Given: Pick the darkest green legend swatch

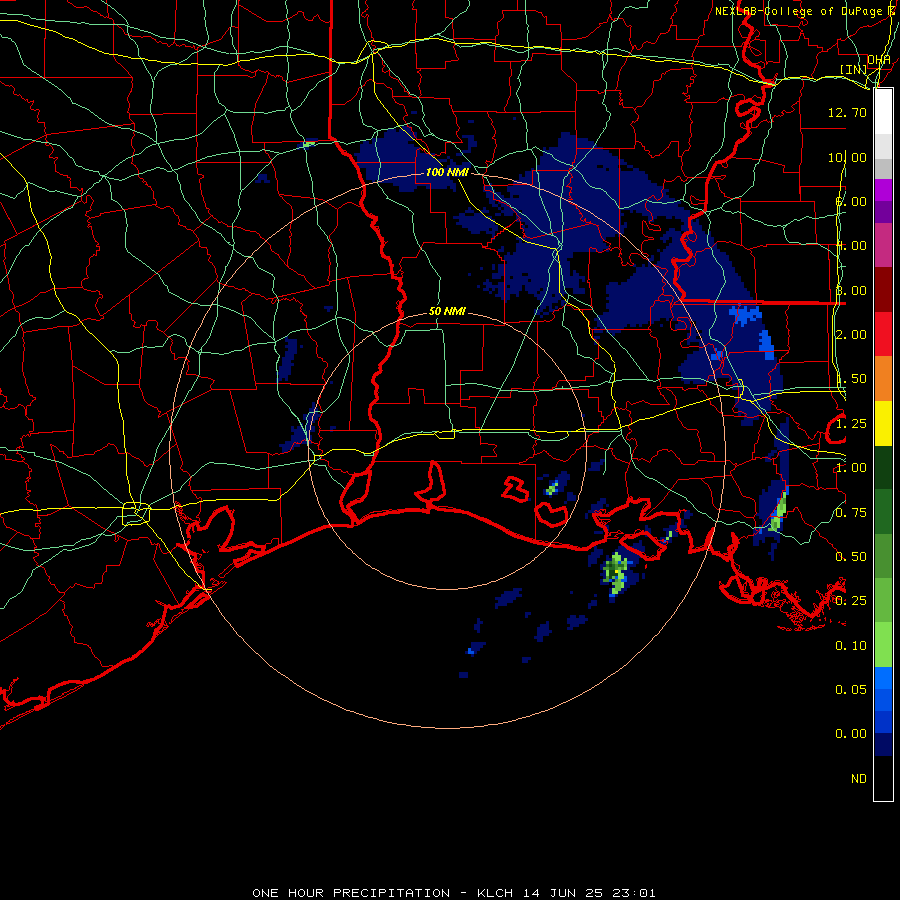Looking at the screenshot, I should tap(883, 468).
